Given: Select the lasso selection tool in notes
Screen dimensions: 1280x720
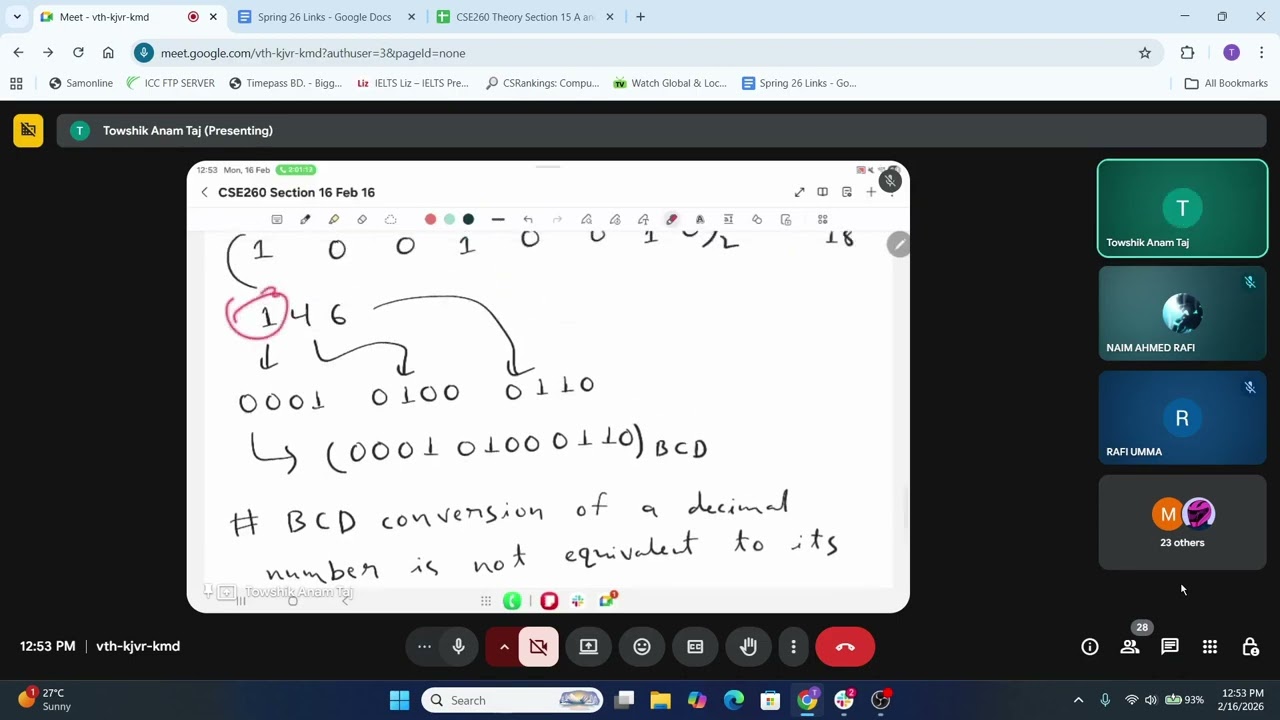Looking at the screenshot, I should [391, 220].
